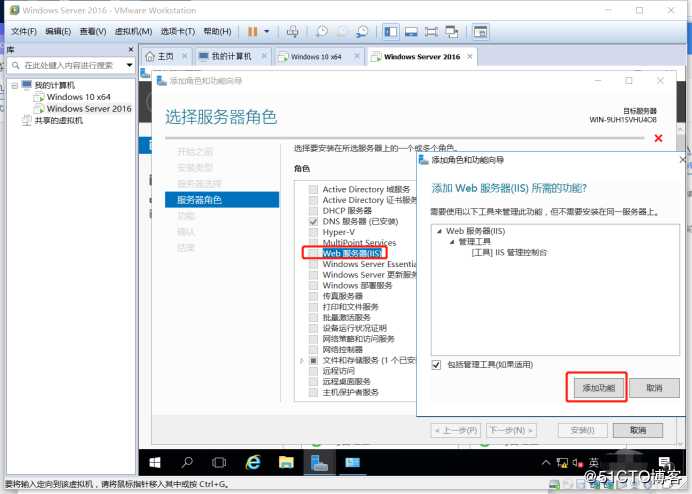Open the 查看(V) menu
Viewport: 692px width, 494px height.
[93, 32]
